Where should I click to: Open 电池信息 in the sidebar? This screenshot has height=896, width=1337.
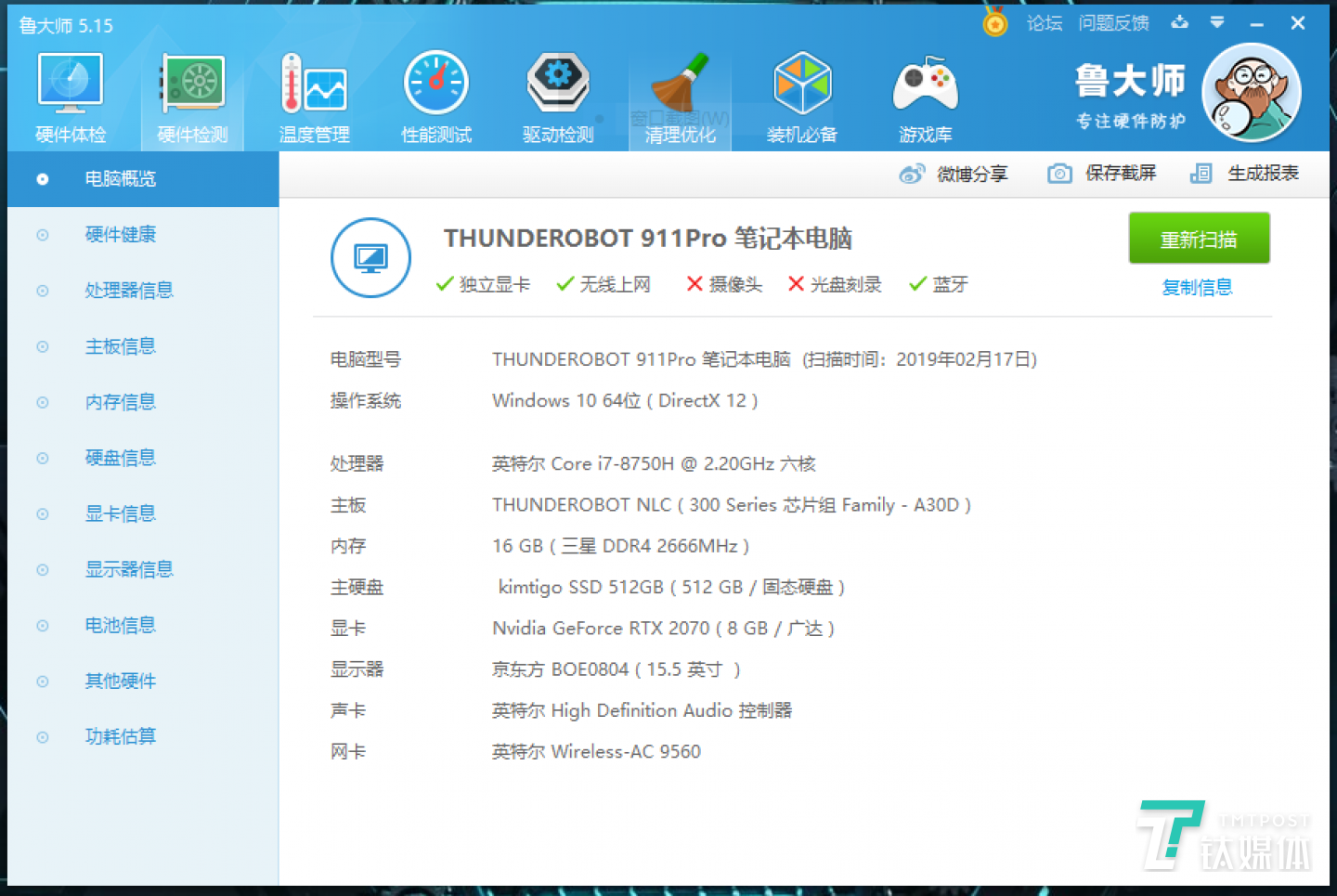[121, 625]
